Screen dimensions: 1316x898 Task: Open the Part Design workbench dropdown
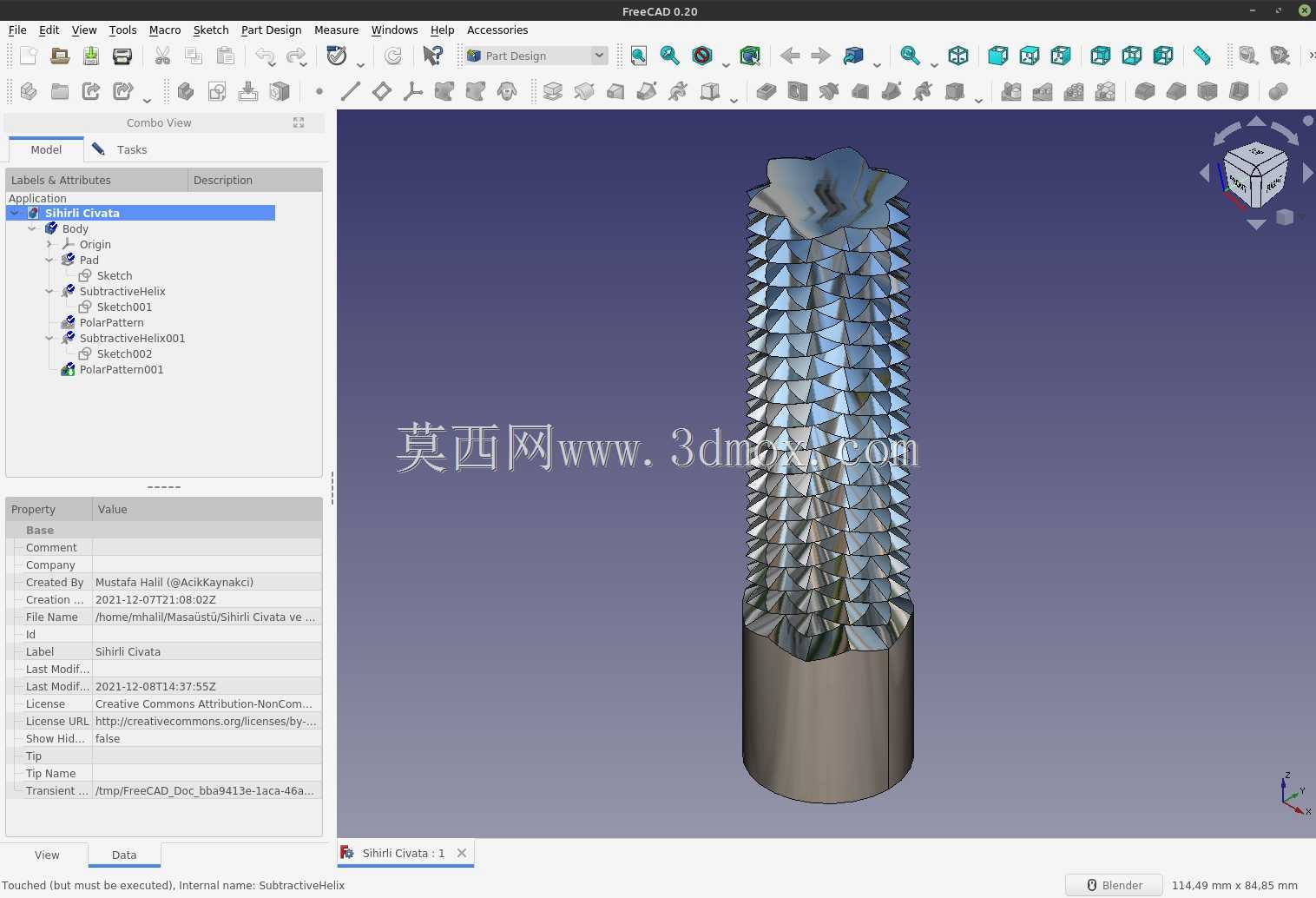[536, 56]
